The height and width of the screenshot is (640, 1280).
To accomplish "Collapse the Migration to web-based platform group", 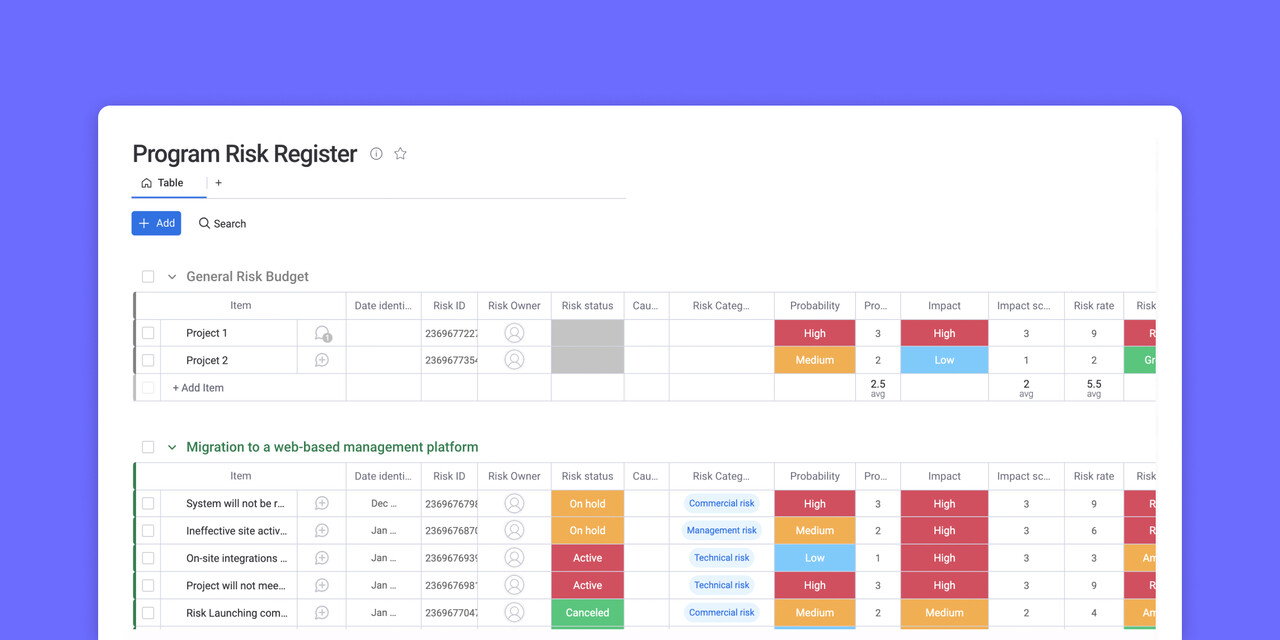I will pyautogui.click(x=172, y=448).
